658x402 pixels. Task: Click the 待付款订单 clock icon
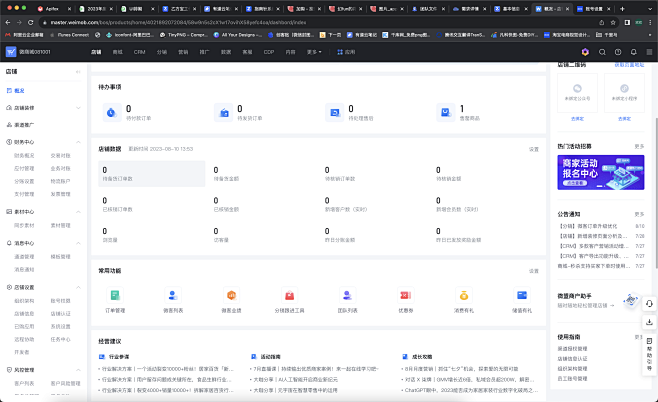pos(110,113)
